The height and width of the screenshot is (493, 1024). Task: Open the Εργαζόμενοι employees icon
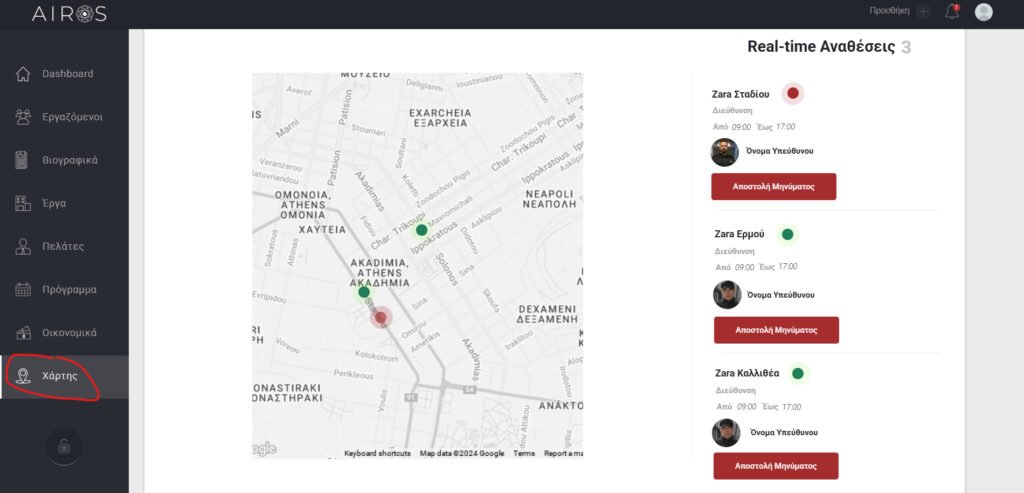[23, 117]
